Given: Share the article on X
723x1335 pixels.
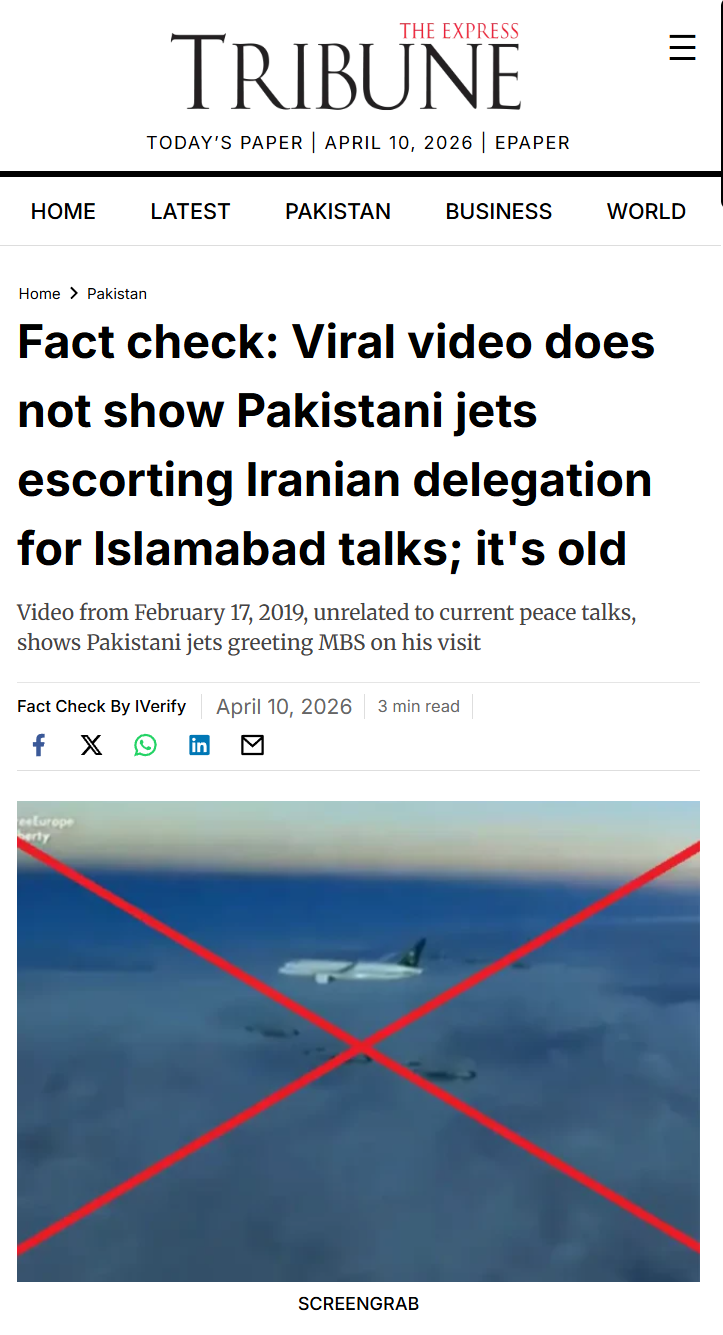Looking at the screenshot, I should tap(92, 745).
